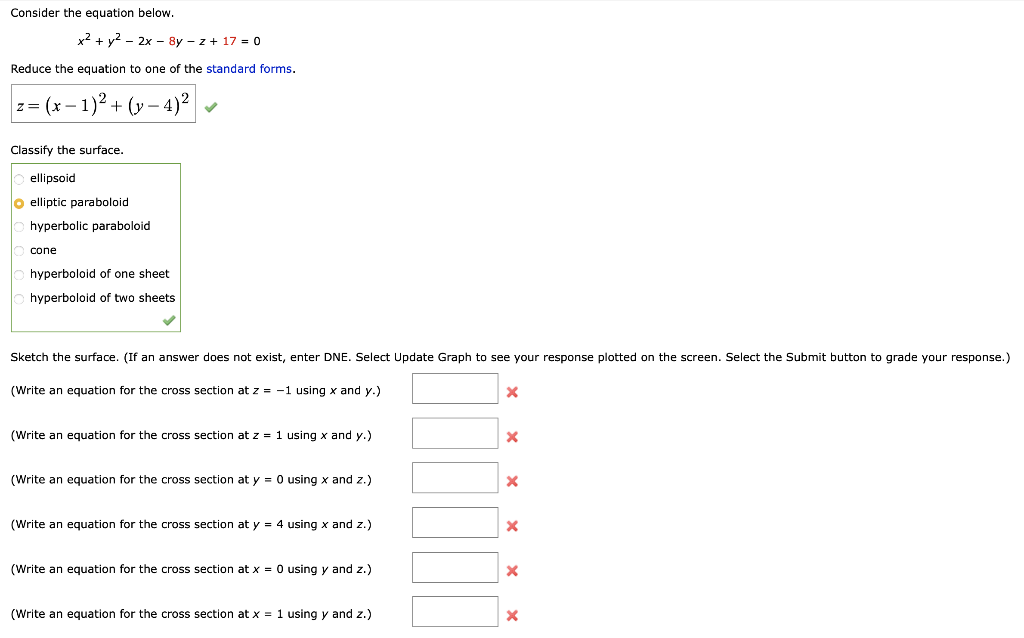Click red X beside x = 0 field
Screen dimensions: 1024x638
click(x=513, y=571)
